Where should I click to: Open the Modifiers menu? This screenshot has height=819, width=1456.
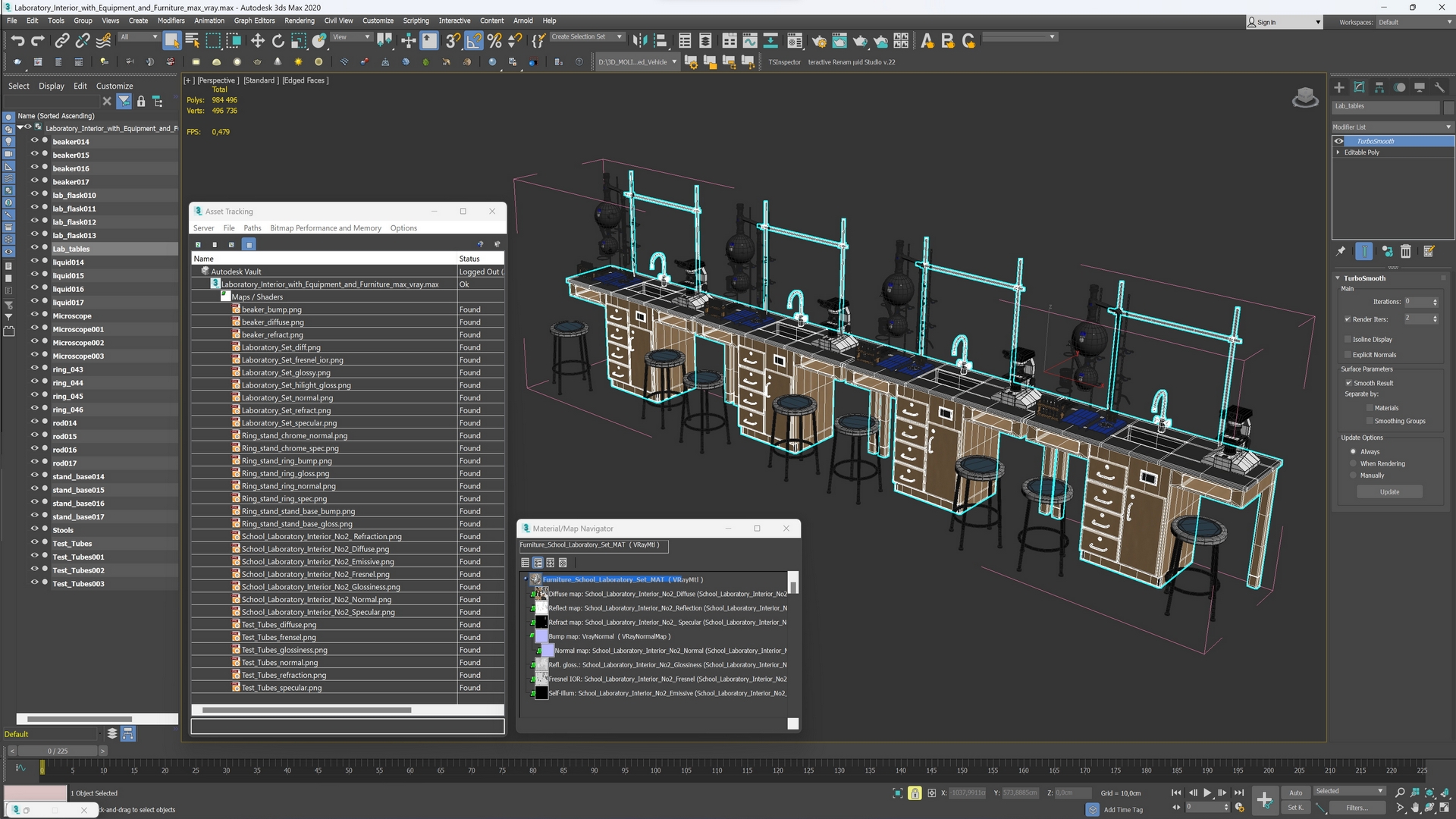(x=171, y=20)
